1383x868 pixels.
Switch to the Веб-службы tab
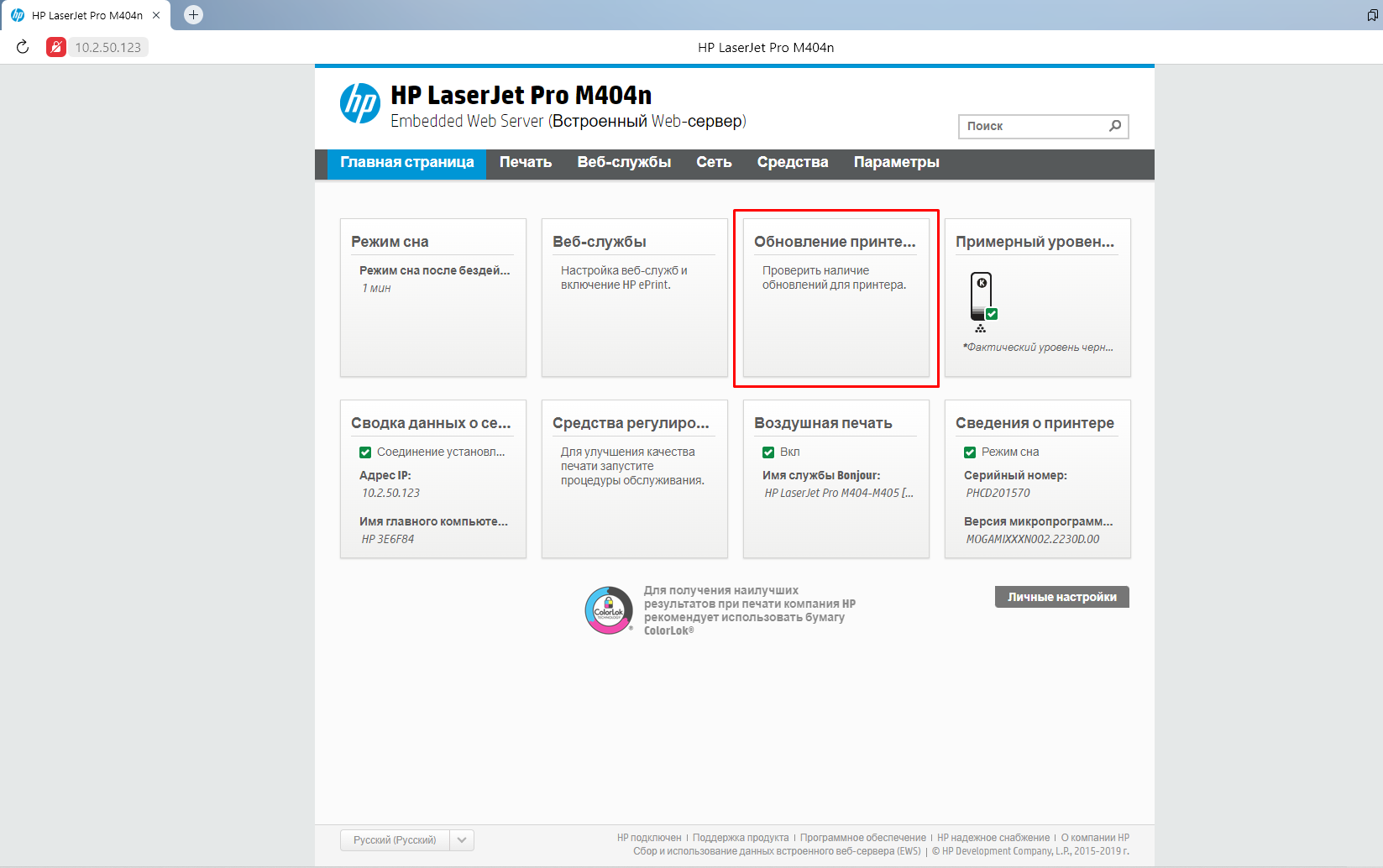[624, 163]
